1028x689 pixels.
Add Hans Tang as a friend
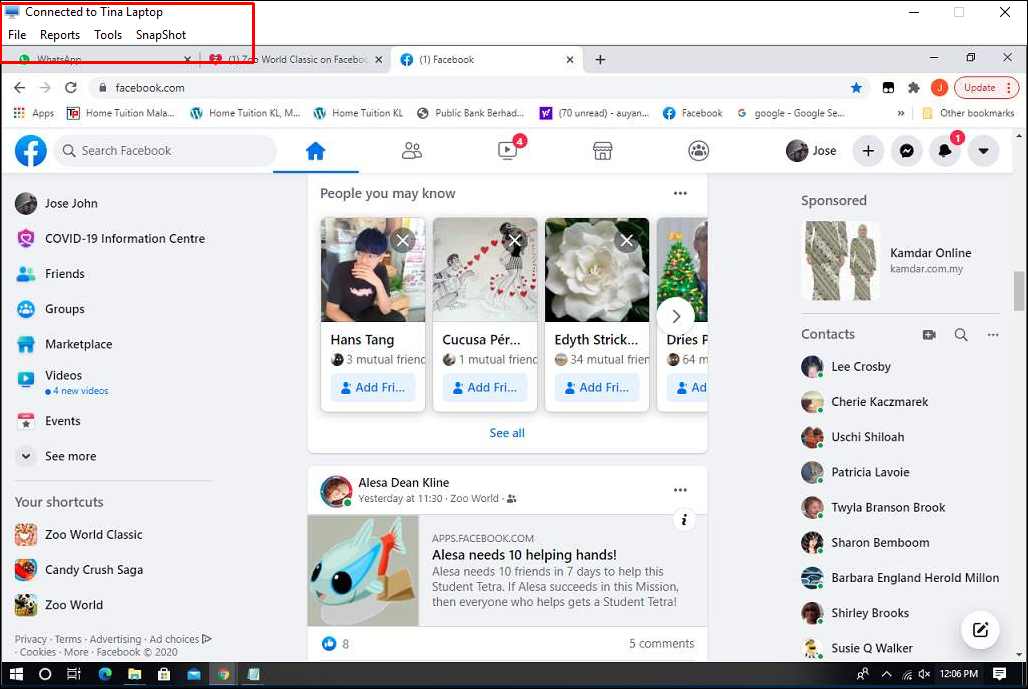(x=373, y=387)
